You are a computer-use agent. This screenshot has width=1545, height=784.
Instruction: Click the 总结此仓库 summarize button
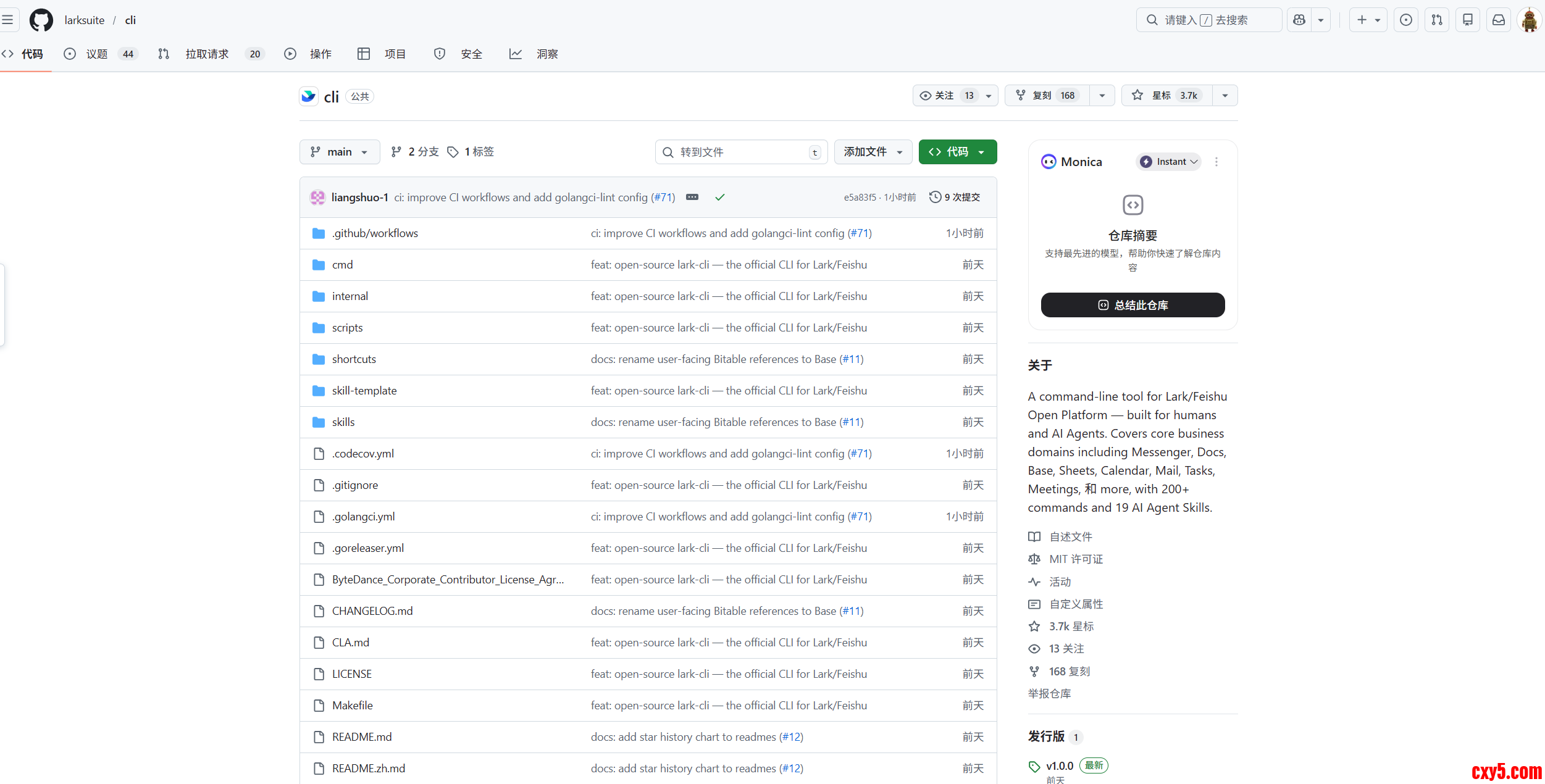pos(1133,305)
